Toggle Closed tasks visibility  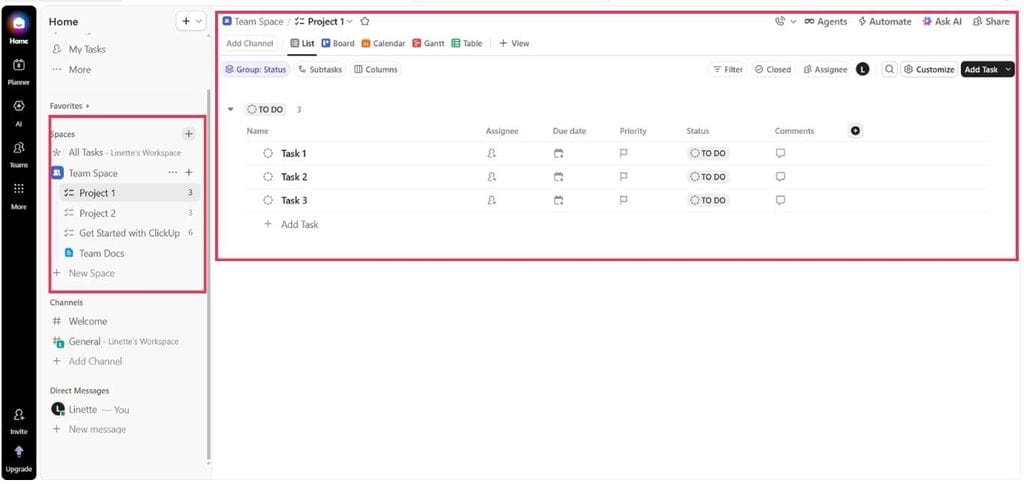[772, 69]
